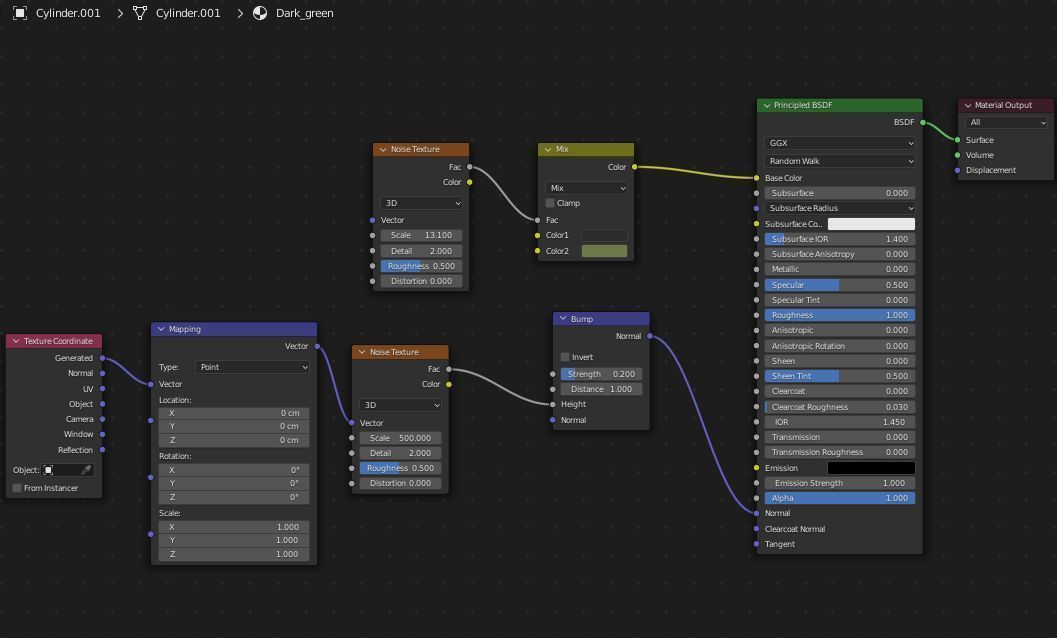This screenshot has width=1057, height=638.
Task: Click Scale 13.100 field in upper Noise Texture
Action: coord(421,235)
